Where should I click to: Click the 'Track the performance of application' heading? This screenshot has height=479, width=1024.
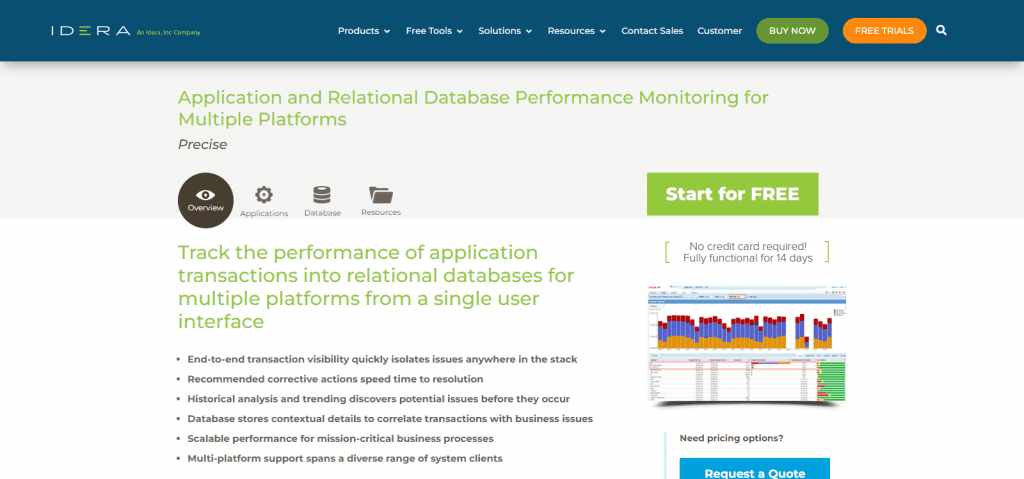tap(376, 287)
